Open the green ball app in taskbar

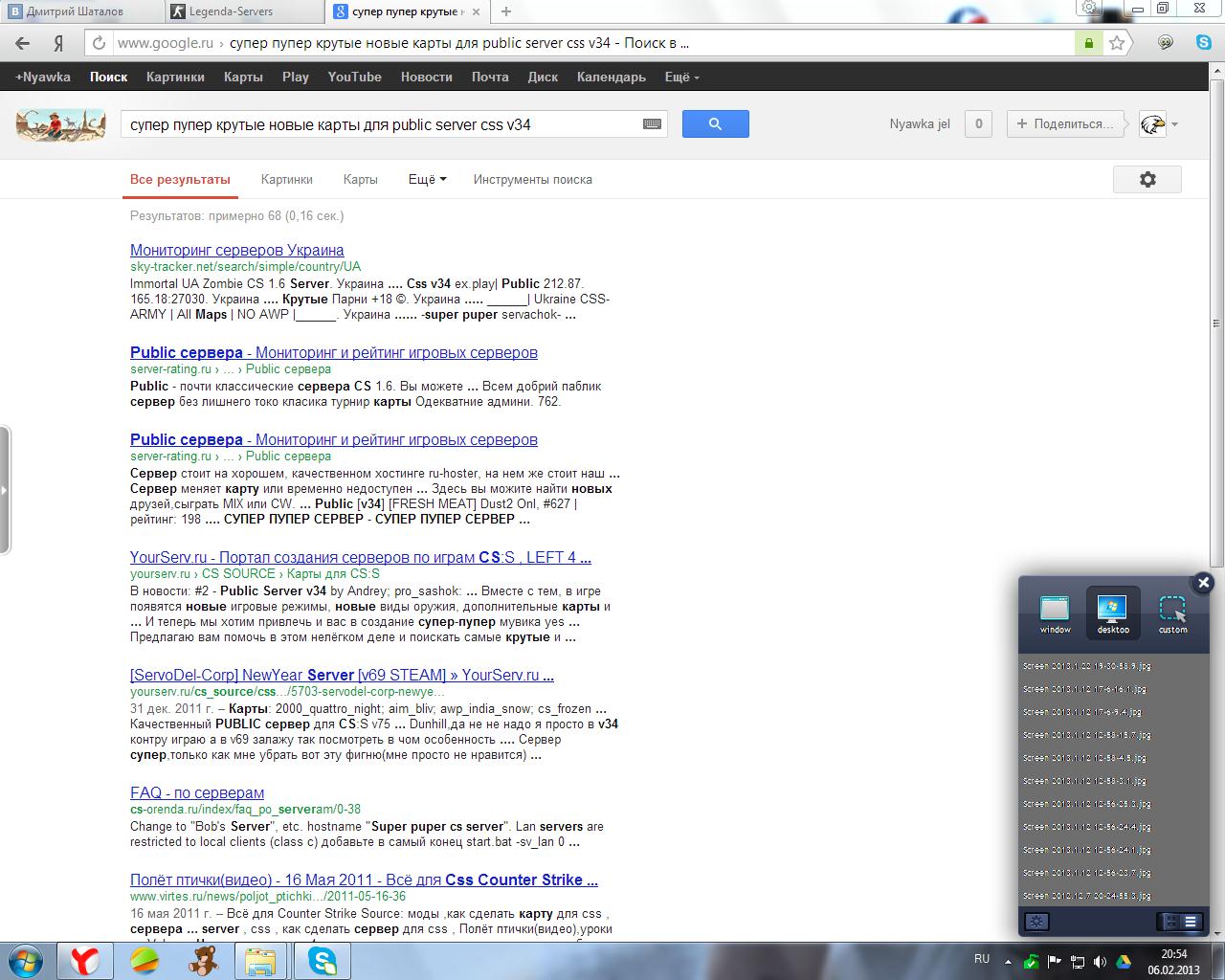pos(145,961)
